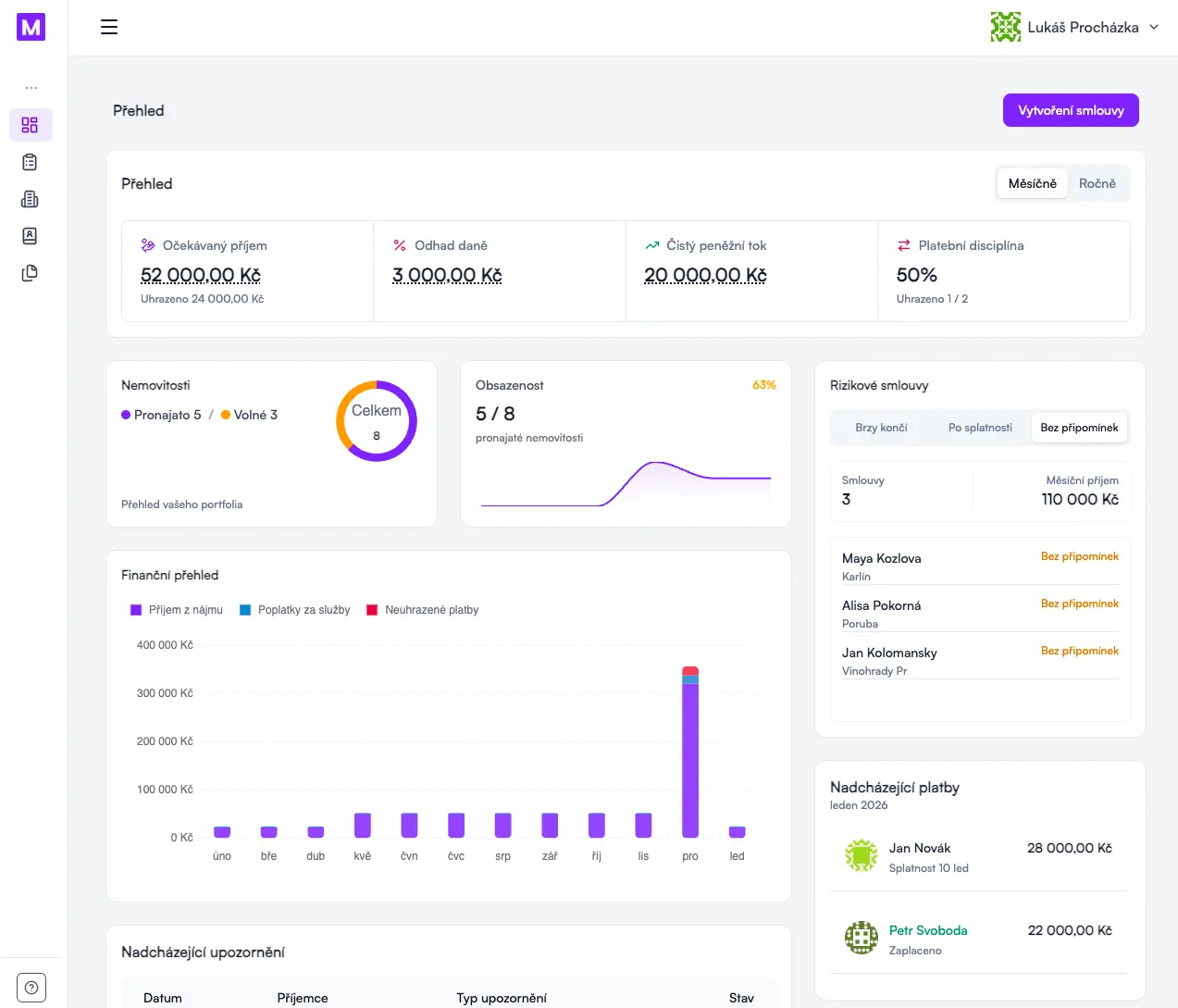Select the Bez připomínek tab
This screenshot has height=1008, width=1178.
(1079, 428)
